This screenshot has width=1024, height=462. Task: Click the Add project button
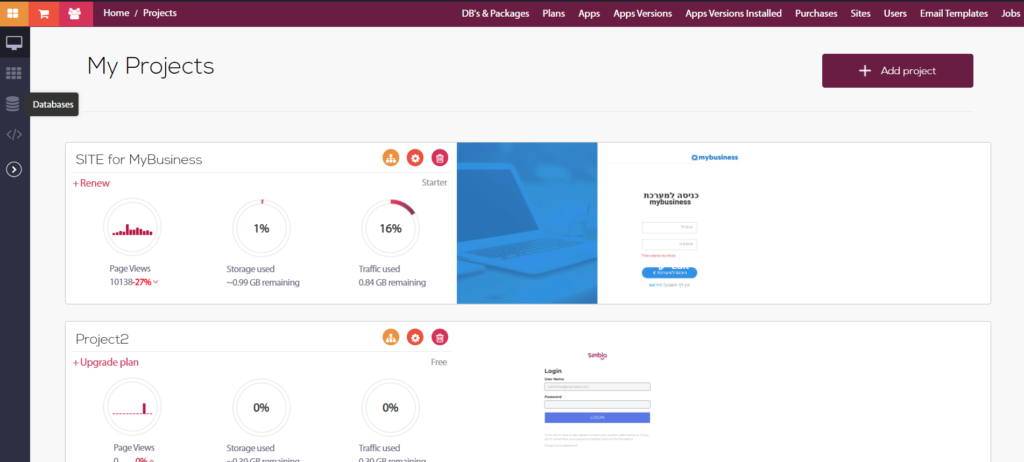[x=897, y=71]
